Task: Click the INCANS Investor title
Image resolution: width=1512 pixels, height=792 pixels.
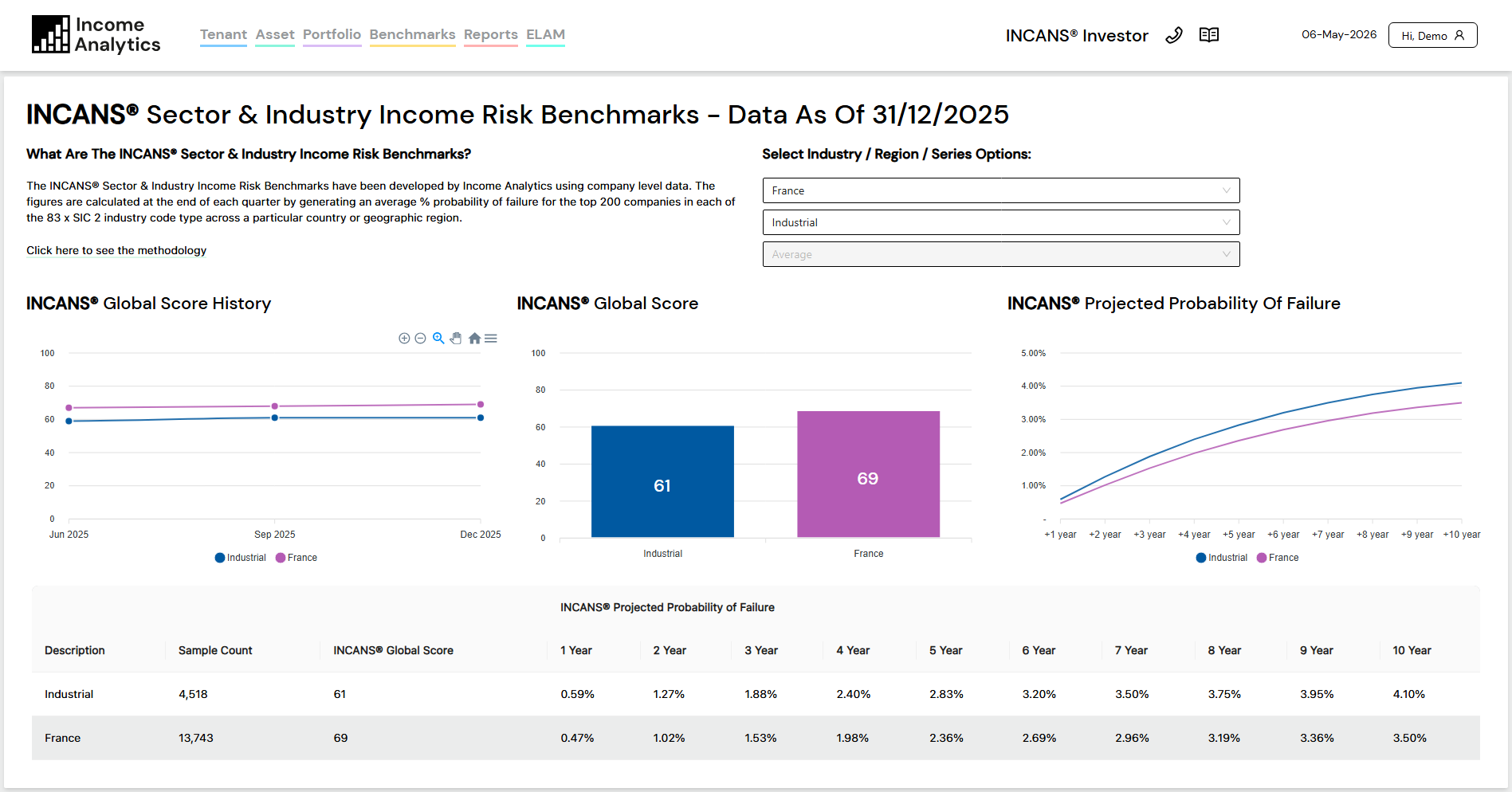Action: [x=1077, y=36]
